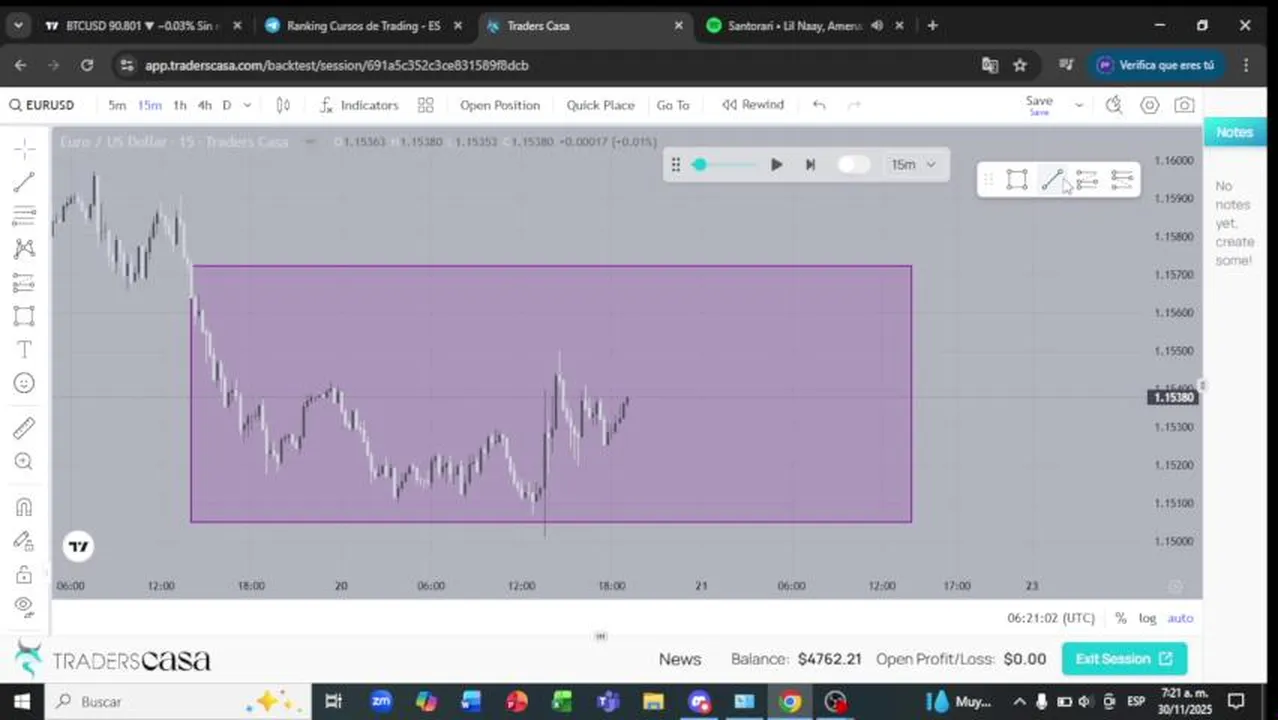
Task: Switch to Ranking Cursos de Trading tab
Action: (x=364, y=26)
